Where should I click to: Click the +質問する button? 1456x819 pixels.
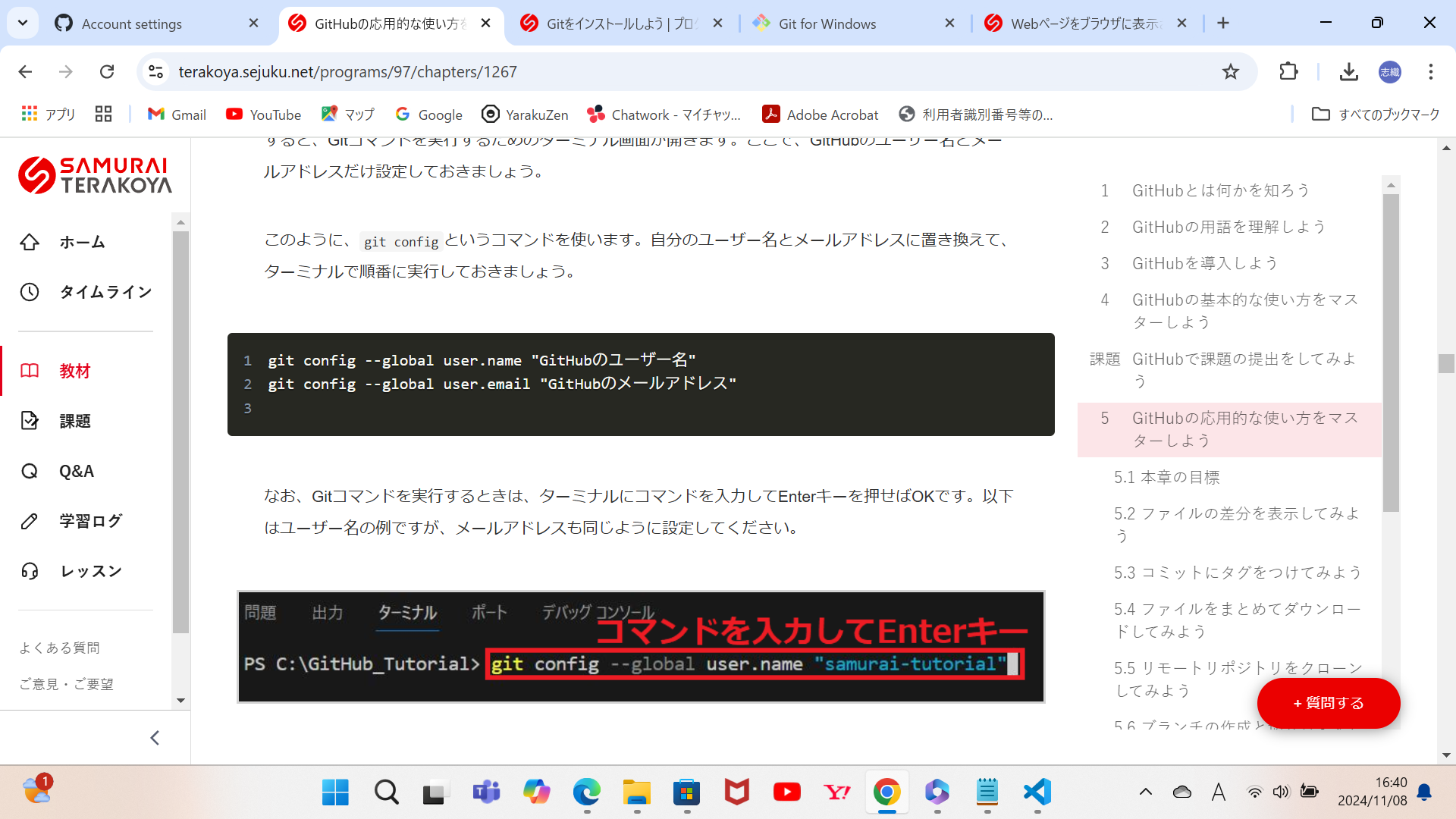click(1329, 703)
